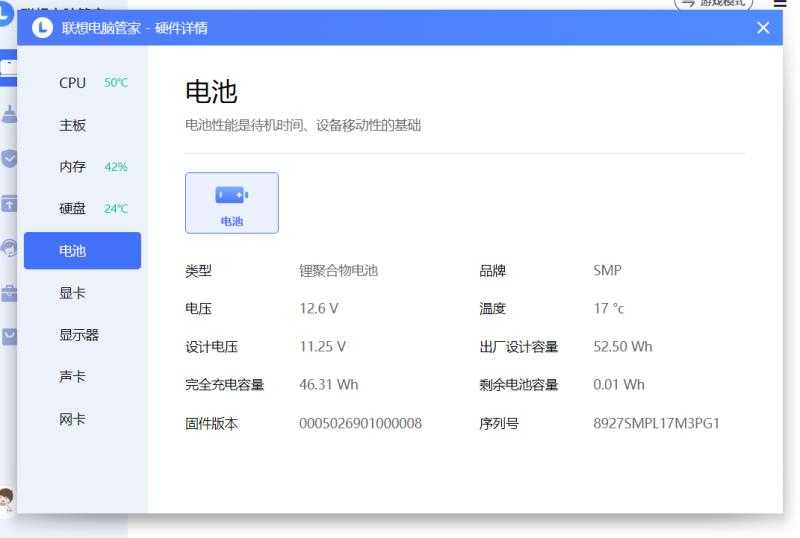Click the serial number 8927SMPL17M3PG1
Image resolution: width=800 pixels, height=538 pixels.
pyautogui.click(x=656, y=423)
